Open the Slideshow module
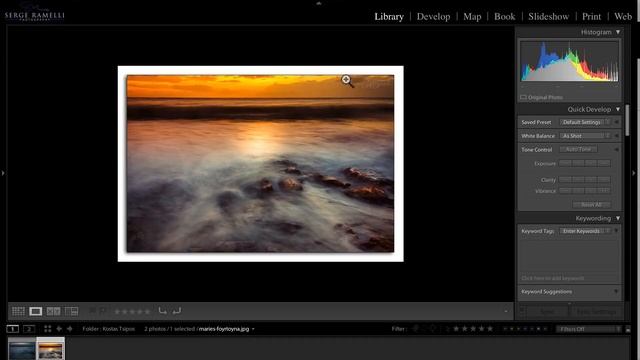 pyautogui.click(x=549, y=16)
